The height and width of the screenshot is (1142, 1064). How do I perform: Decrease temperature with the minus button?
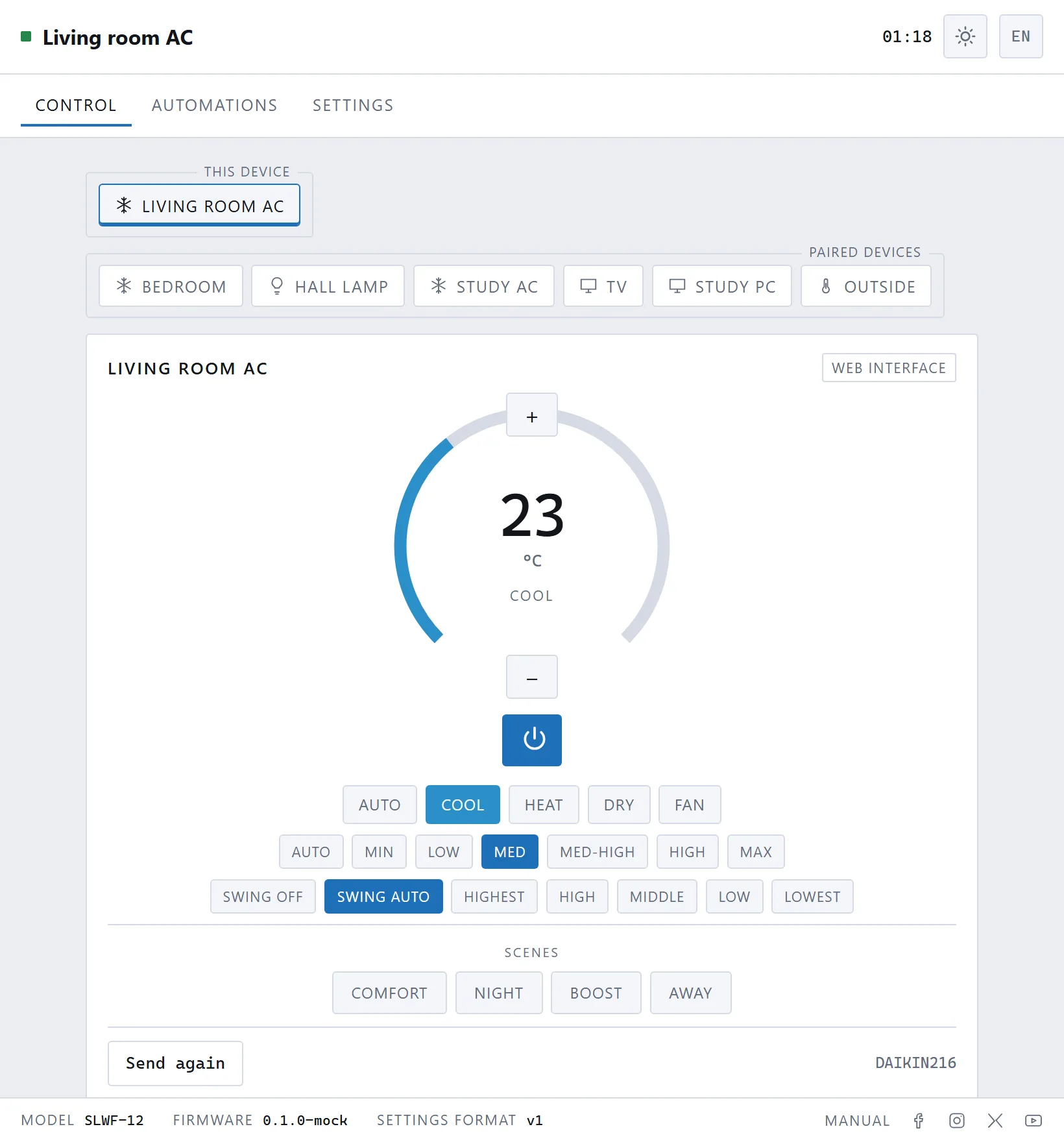point(531,677)
